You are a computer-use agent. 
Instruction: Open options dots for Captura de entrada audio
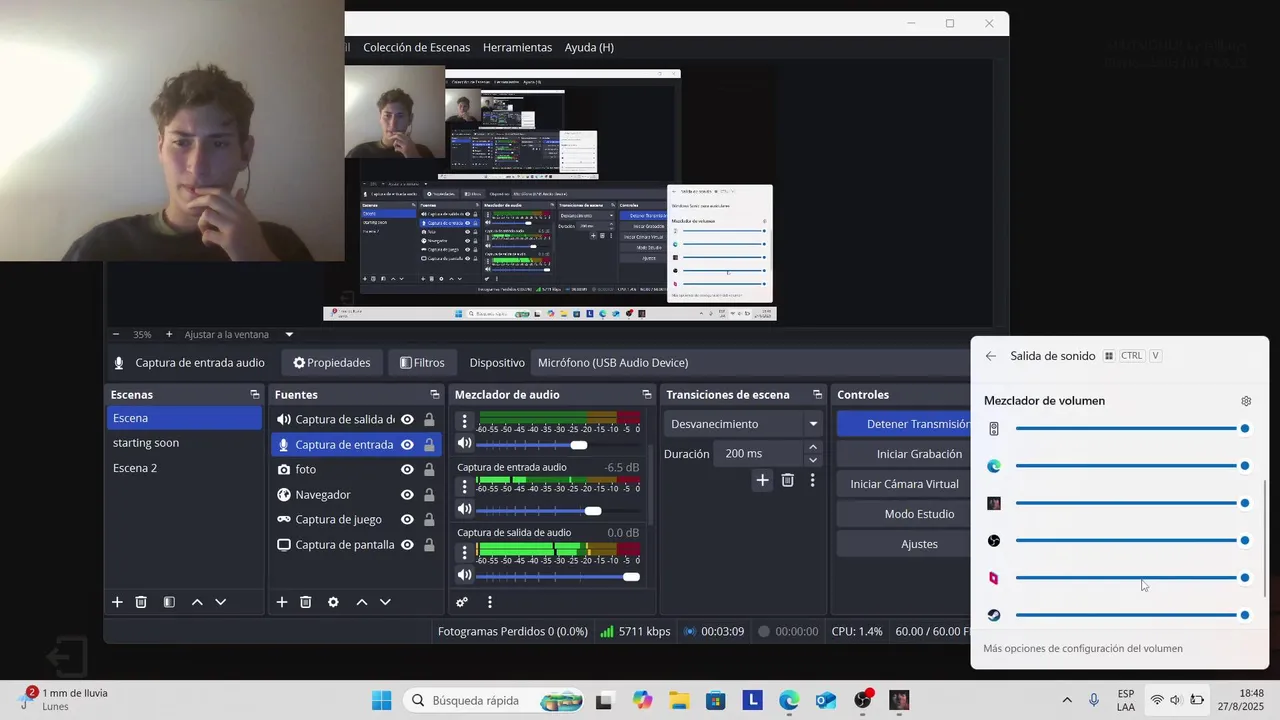(464, 487)
